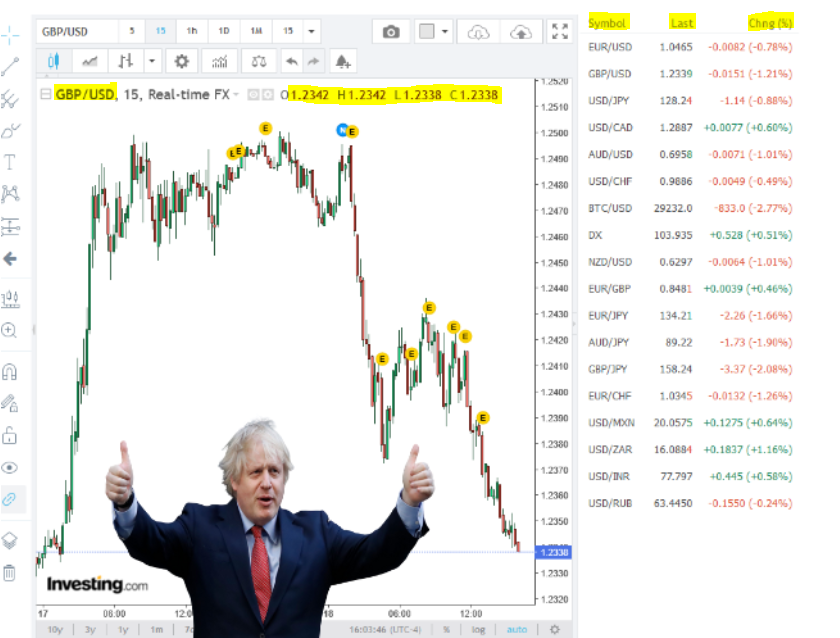Choose the pitchfork tool in the sidebar
Viewport: 840px width, 638px height.
click(10, 99)
